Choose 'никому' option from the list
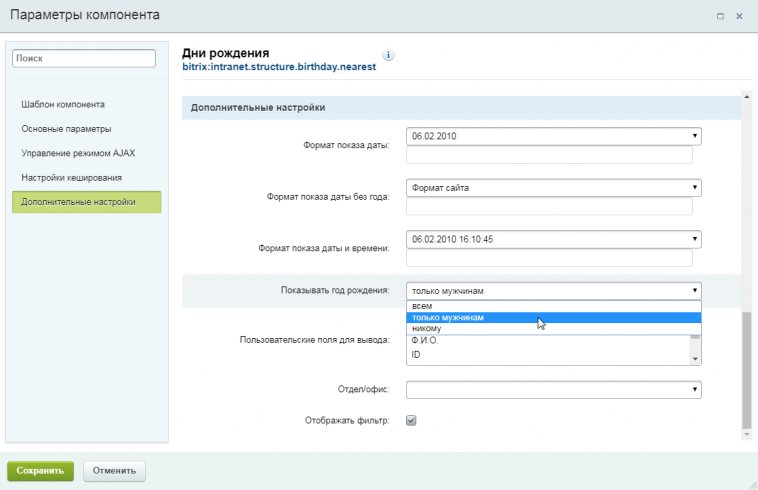This screenshot has height=490, width=758. [x=554, y=329]
